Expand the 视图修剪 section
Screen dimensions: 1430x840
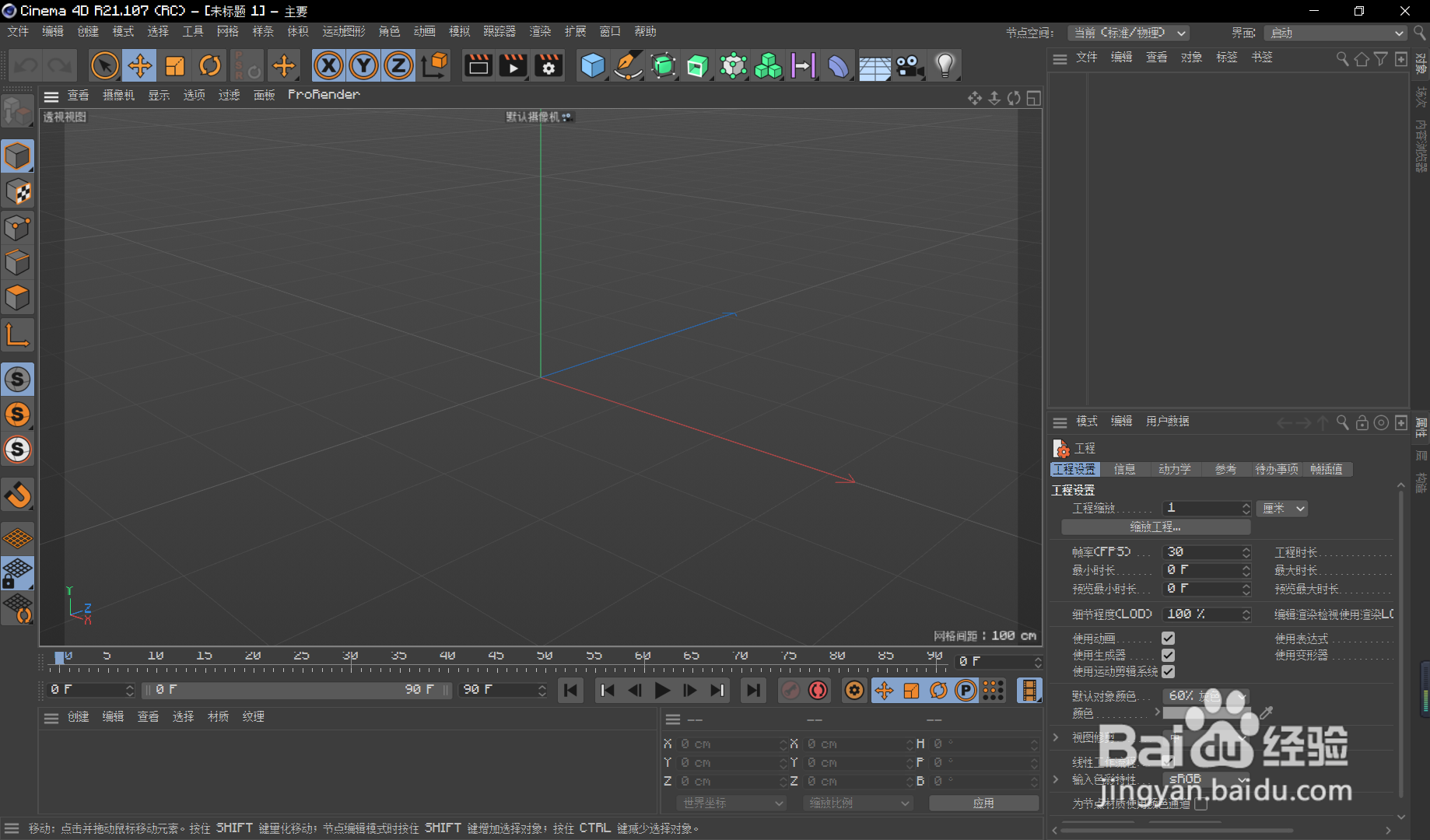click(1056, 737)
